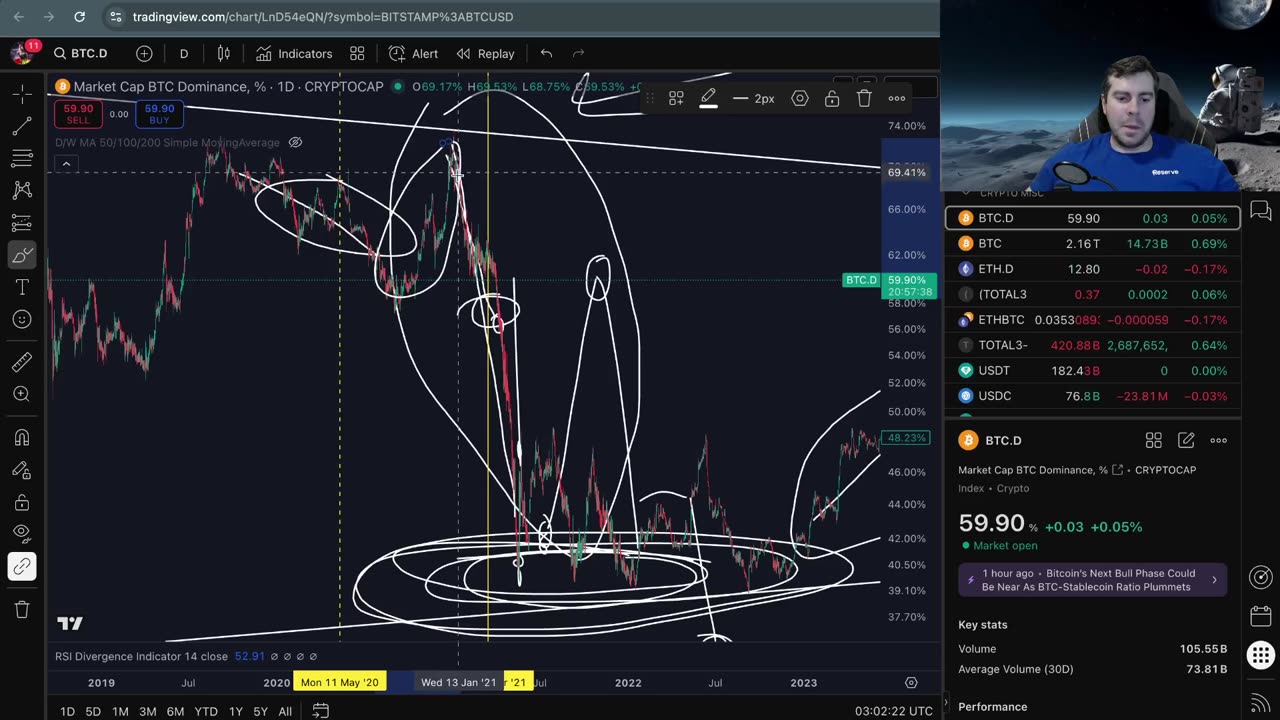This screenshot has height=720, width=1280.
Task: Open the Fibonacci tools group
Action: click(x=22, y=159)
